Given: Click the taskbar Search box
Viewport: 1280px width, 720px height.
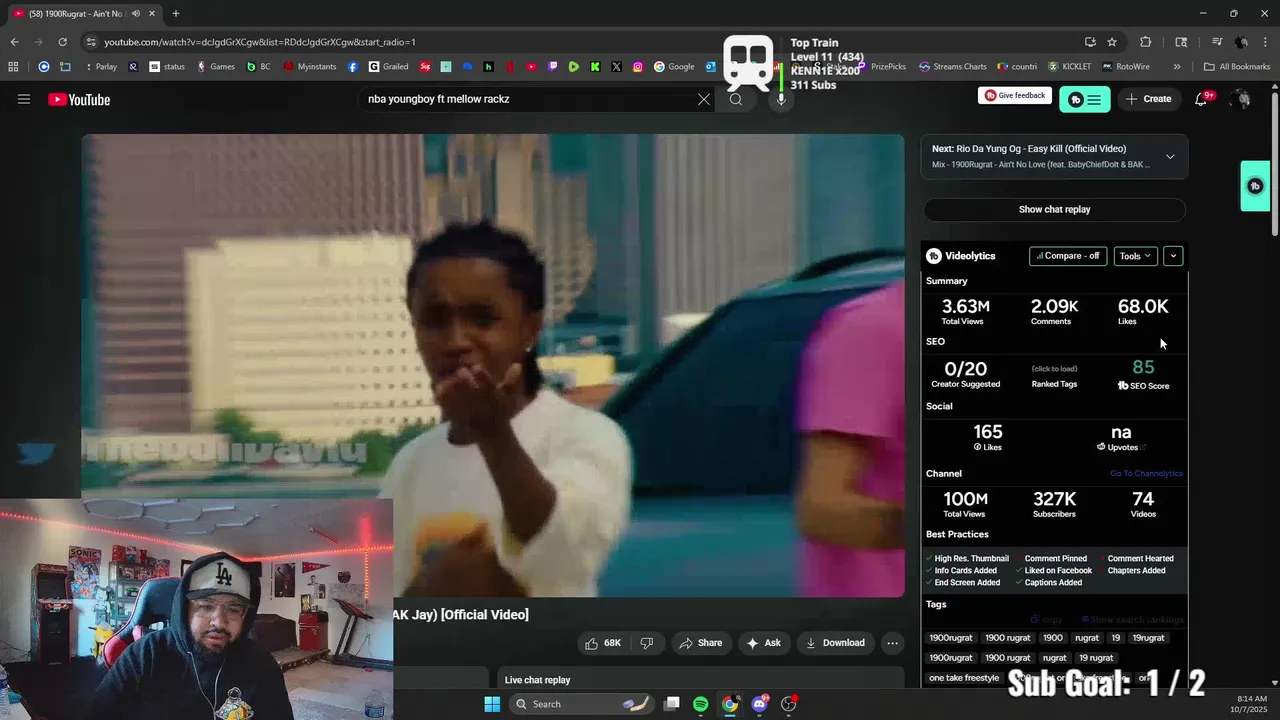Looking at the screenshot, I should 582,704.
